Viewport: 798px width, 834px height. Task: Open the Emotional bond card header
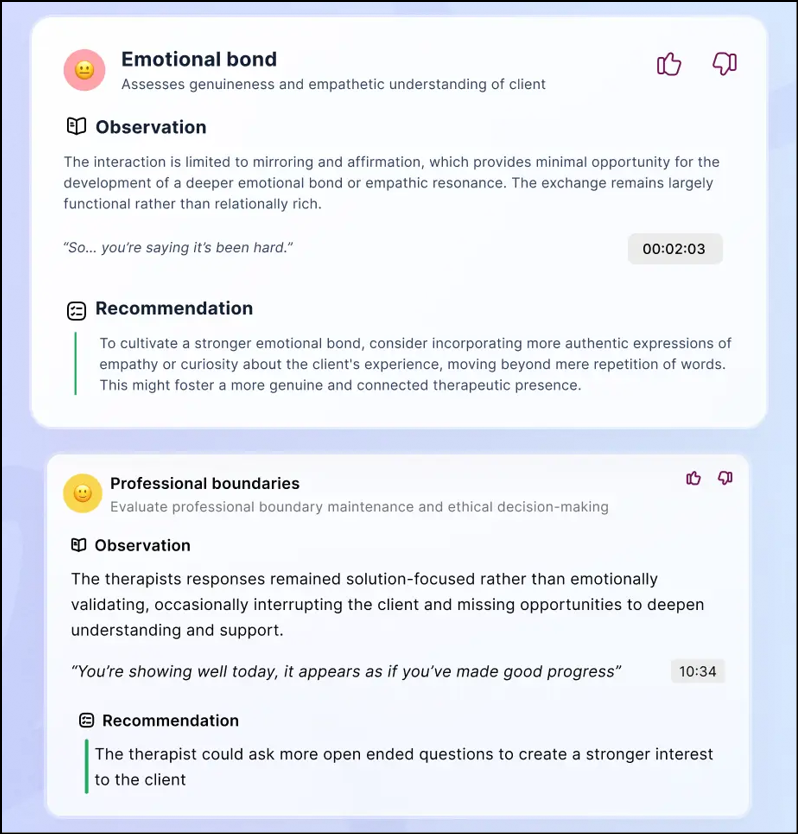(x=198, y=59)
